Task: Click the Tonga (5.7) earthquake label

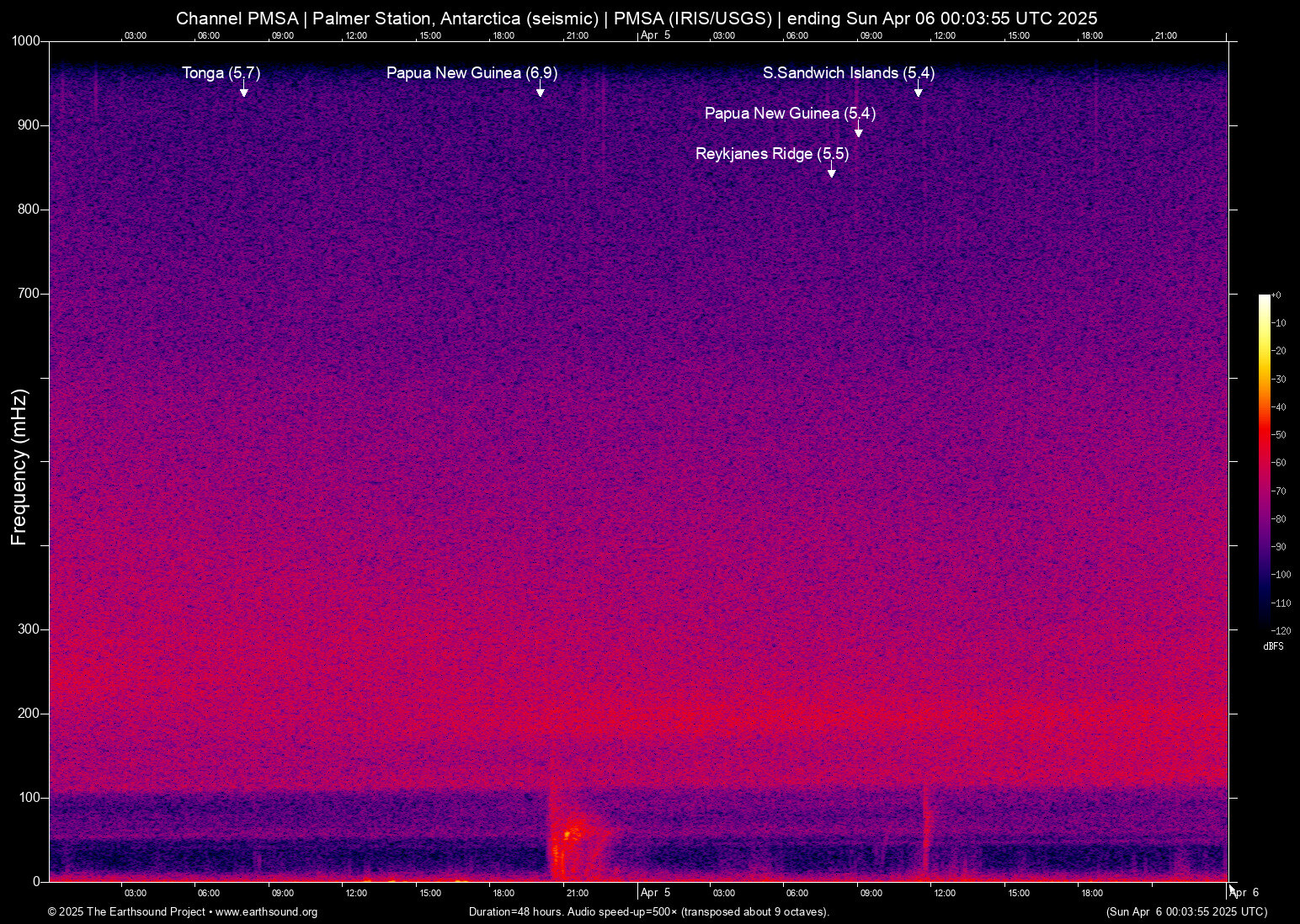Action: pos(221,73)
